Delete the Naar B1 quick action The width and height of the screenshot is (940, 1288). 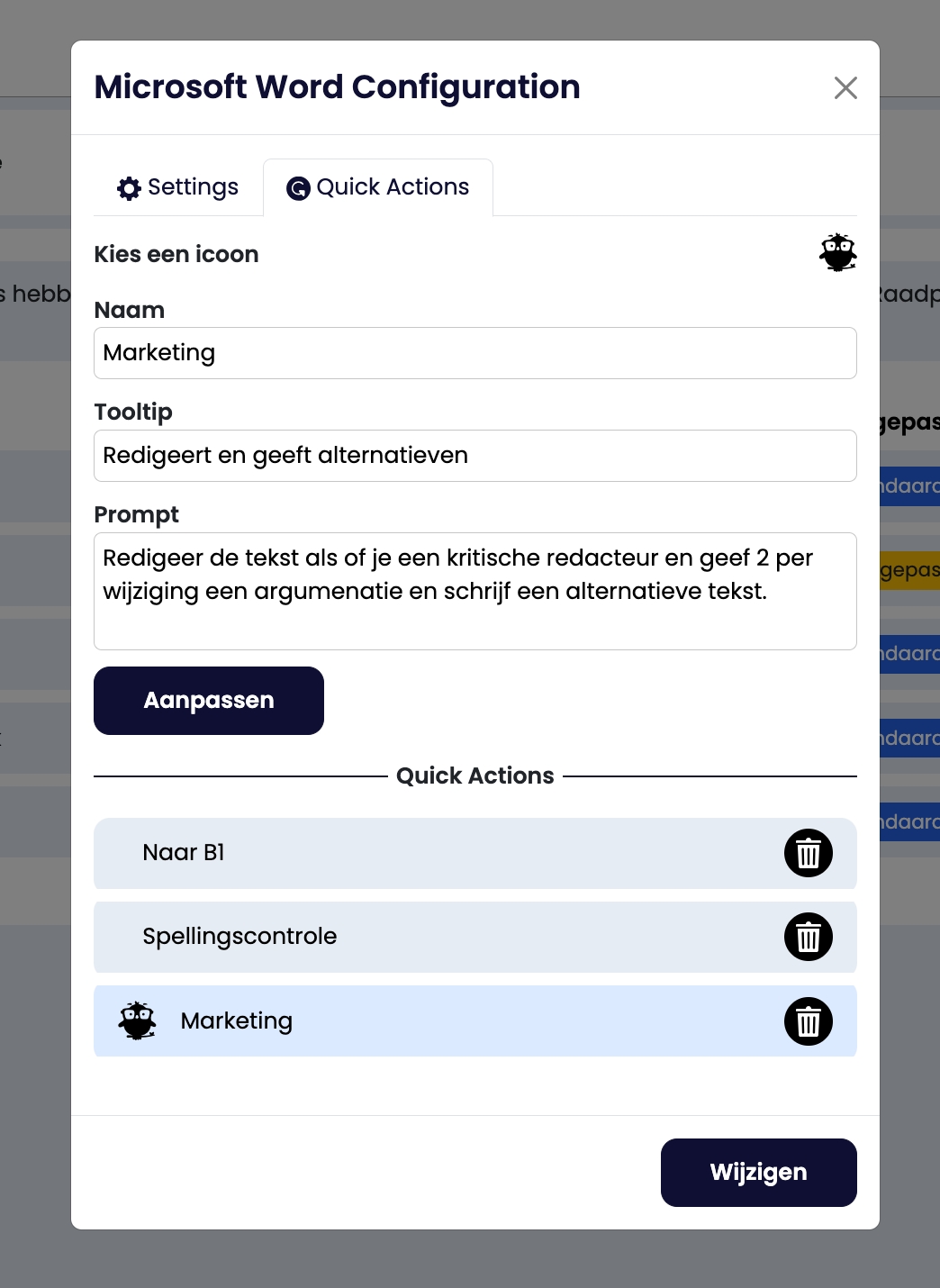tap(809, 853)
